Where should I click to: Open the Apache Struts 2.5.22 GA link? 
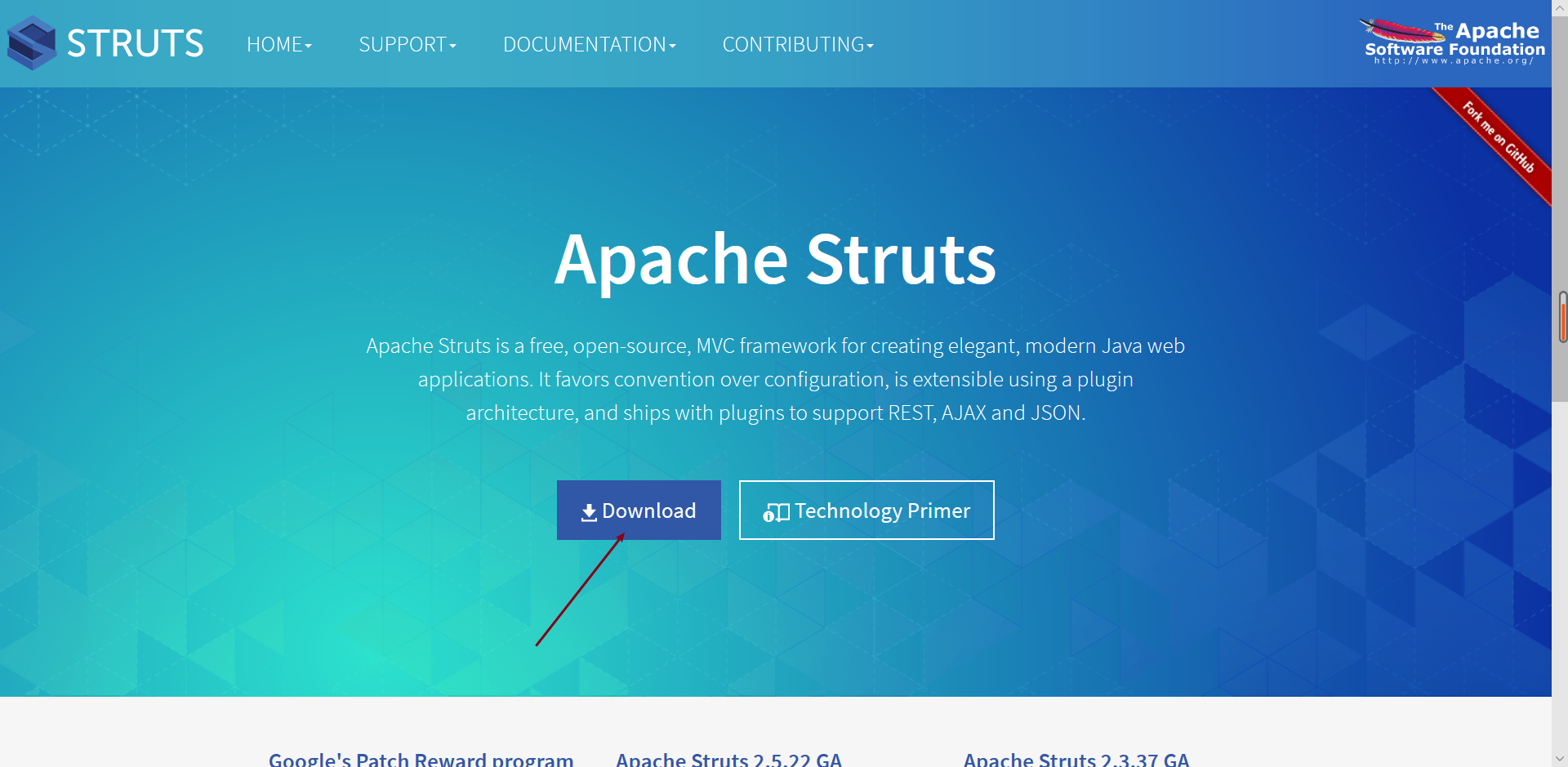coord(728,759)
